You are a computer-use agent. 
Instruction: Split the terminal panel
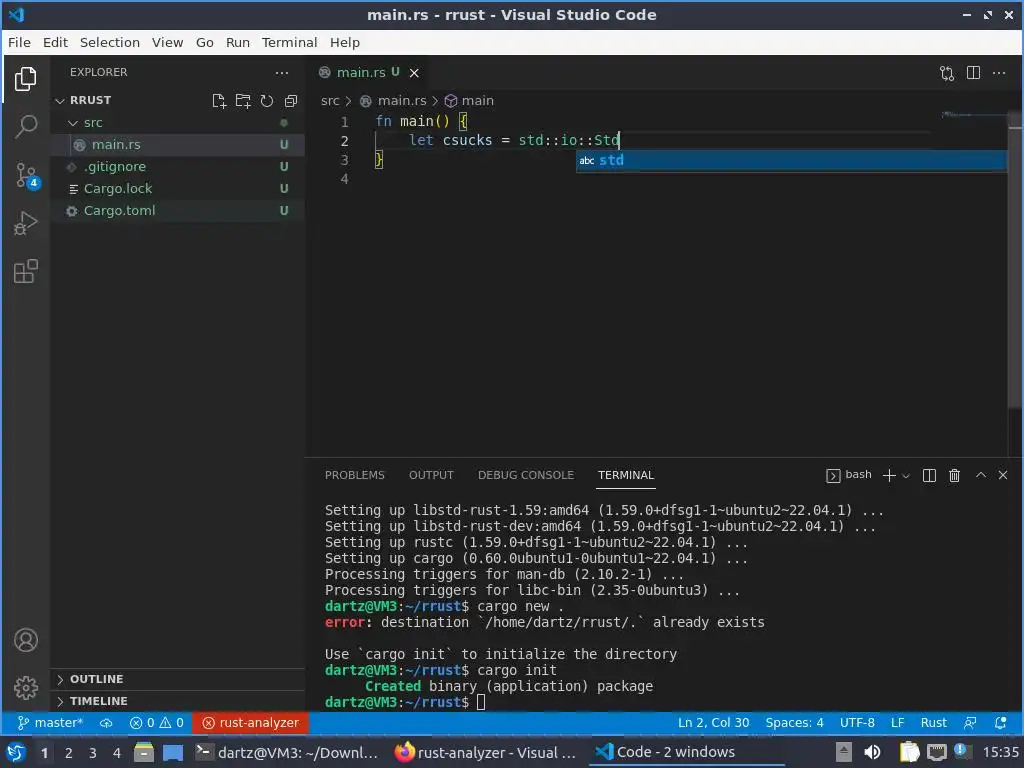click(929, 475)
